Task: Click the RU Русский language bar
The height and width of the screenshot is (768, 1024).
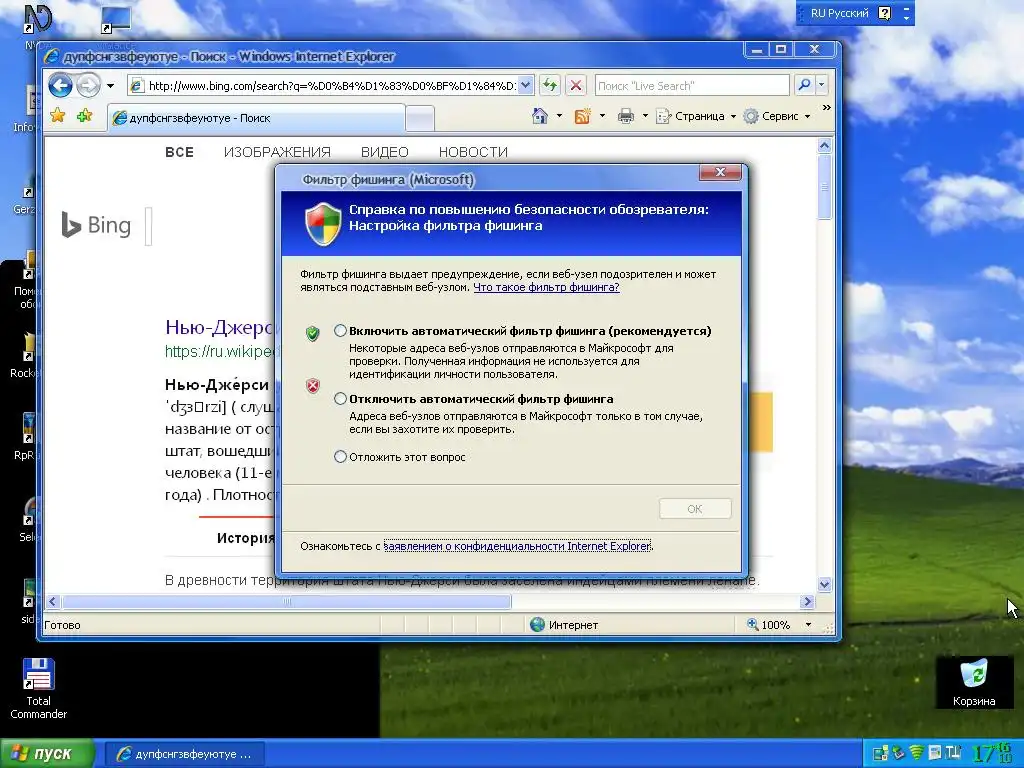Action: point(838,13)
